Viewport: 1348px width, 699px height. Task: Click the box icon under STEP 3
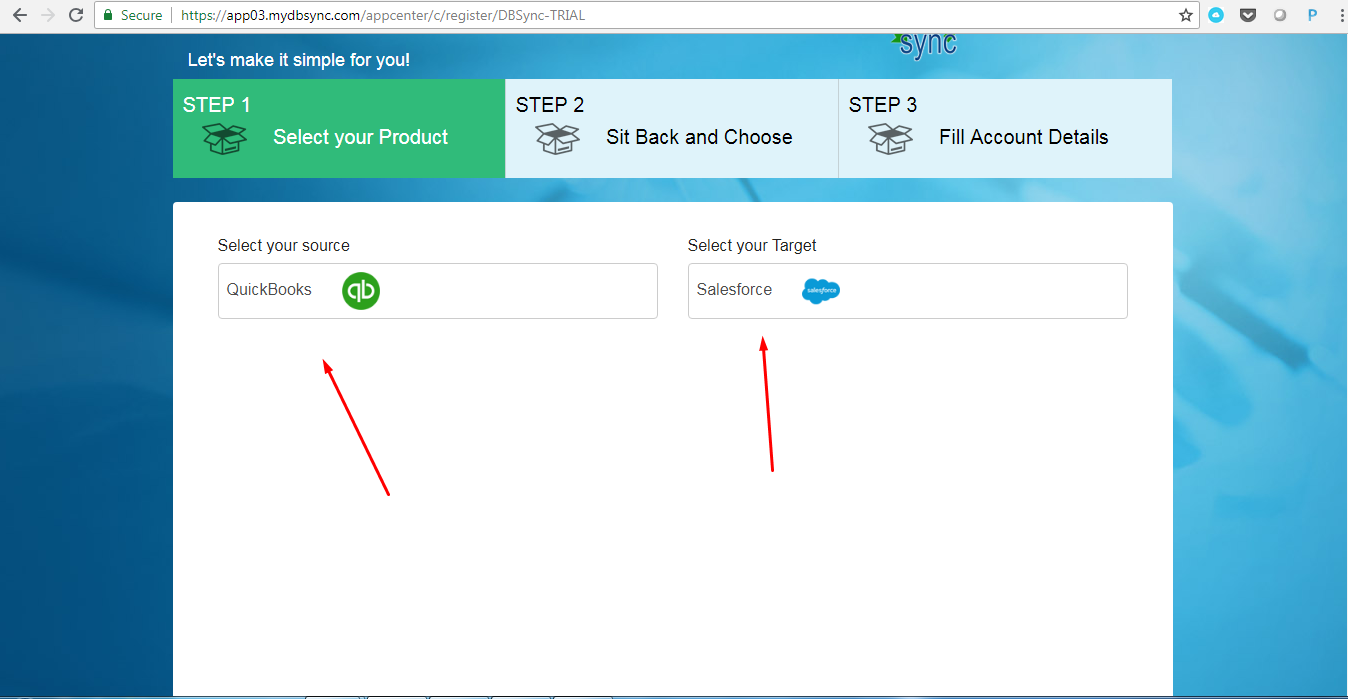[x=890, y=139]
